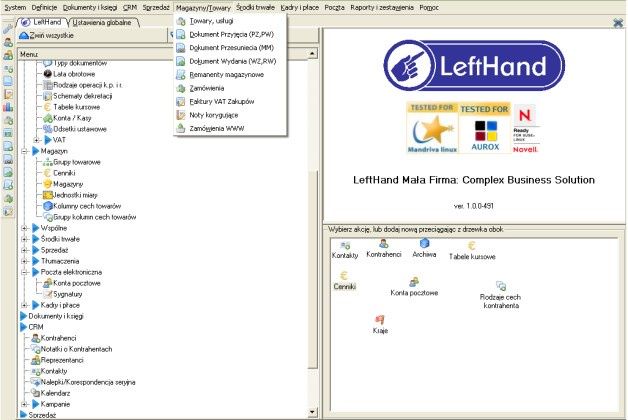Screen dimensions: 628x420
Task: Expand the Wspólne tree node
Action: (24, 228)
